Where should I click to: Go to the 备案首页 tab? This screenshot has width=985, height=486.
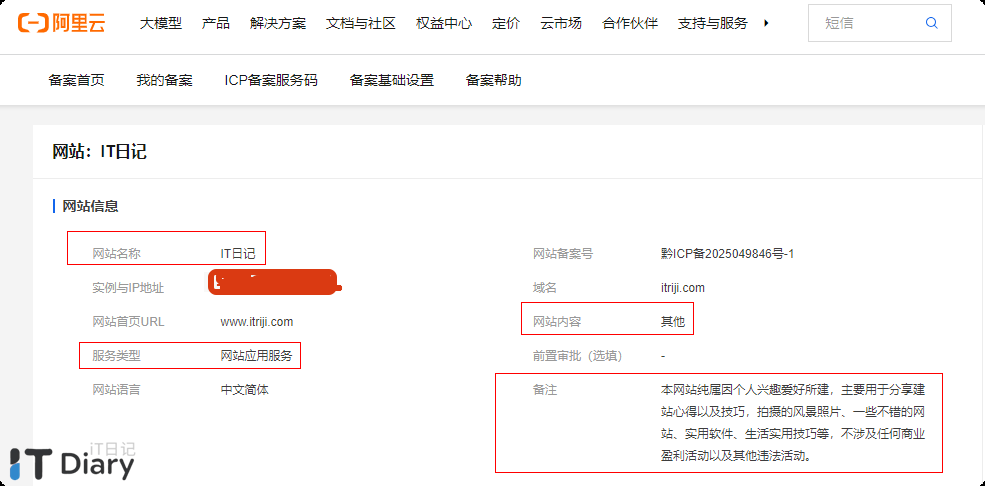point(76,80)
